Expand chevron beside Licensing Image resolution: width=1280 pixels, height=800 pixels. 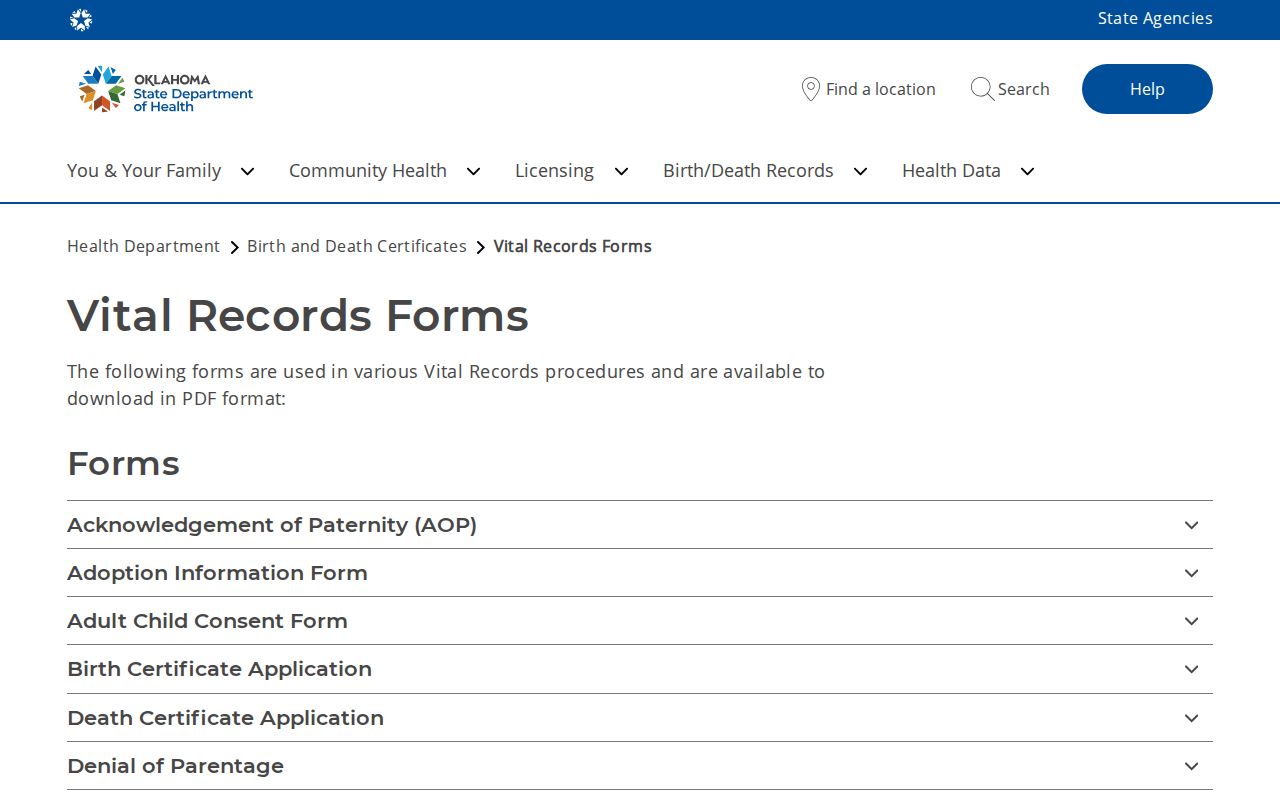[621, 172]
